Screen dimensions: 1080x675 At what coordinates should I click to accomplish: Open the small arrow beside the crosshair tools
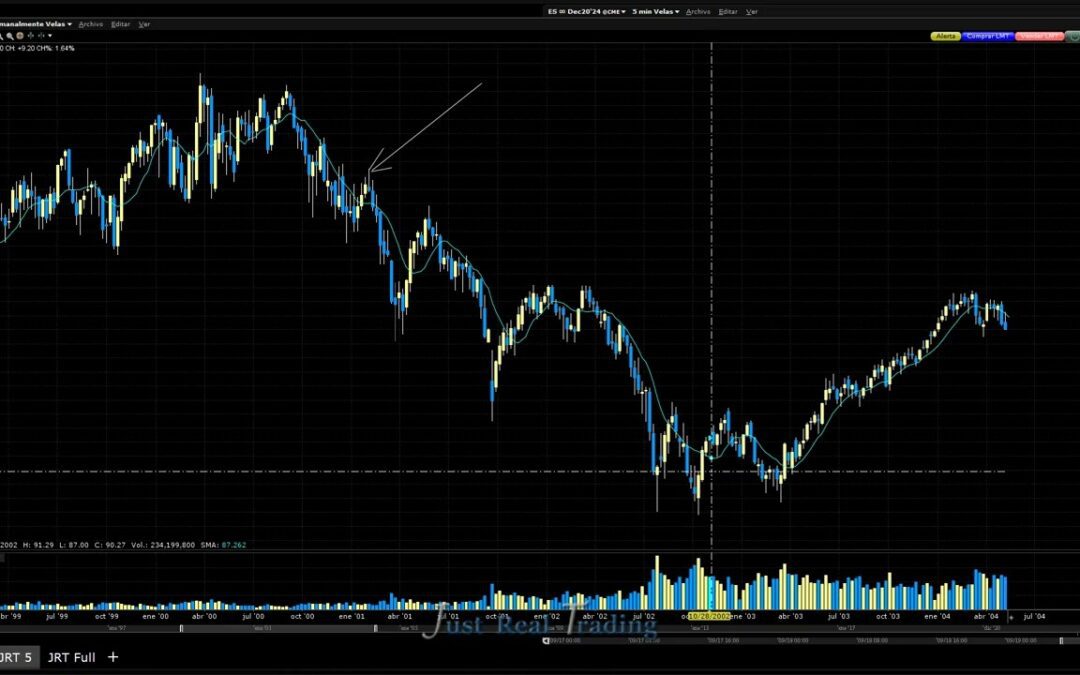click(50, 35)
